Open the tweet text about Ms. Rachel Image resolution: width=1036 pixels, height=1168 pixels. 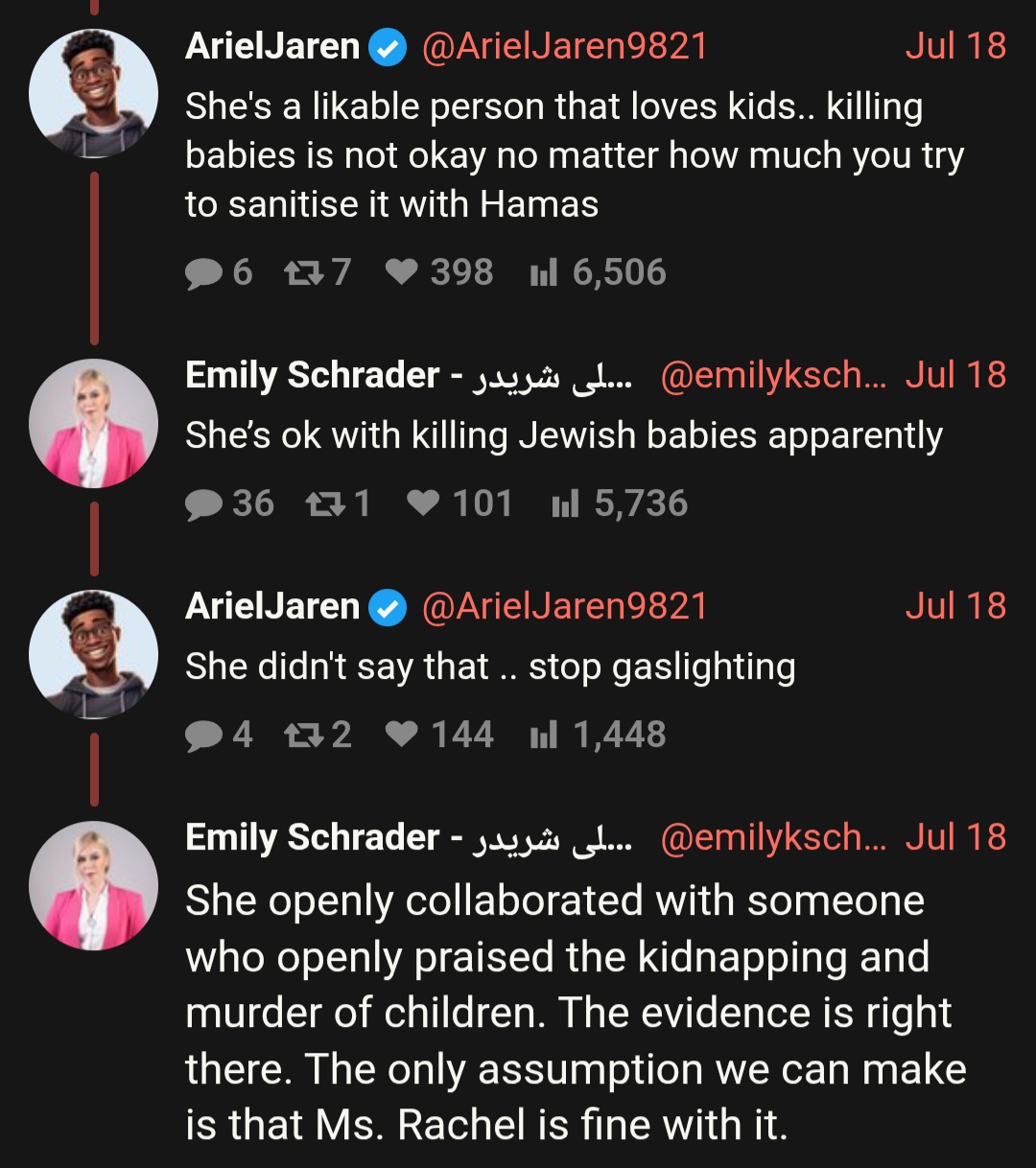tap(576, 1013)
